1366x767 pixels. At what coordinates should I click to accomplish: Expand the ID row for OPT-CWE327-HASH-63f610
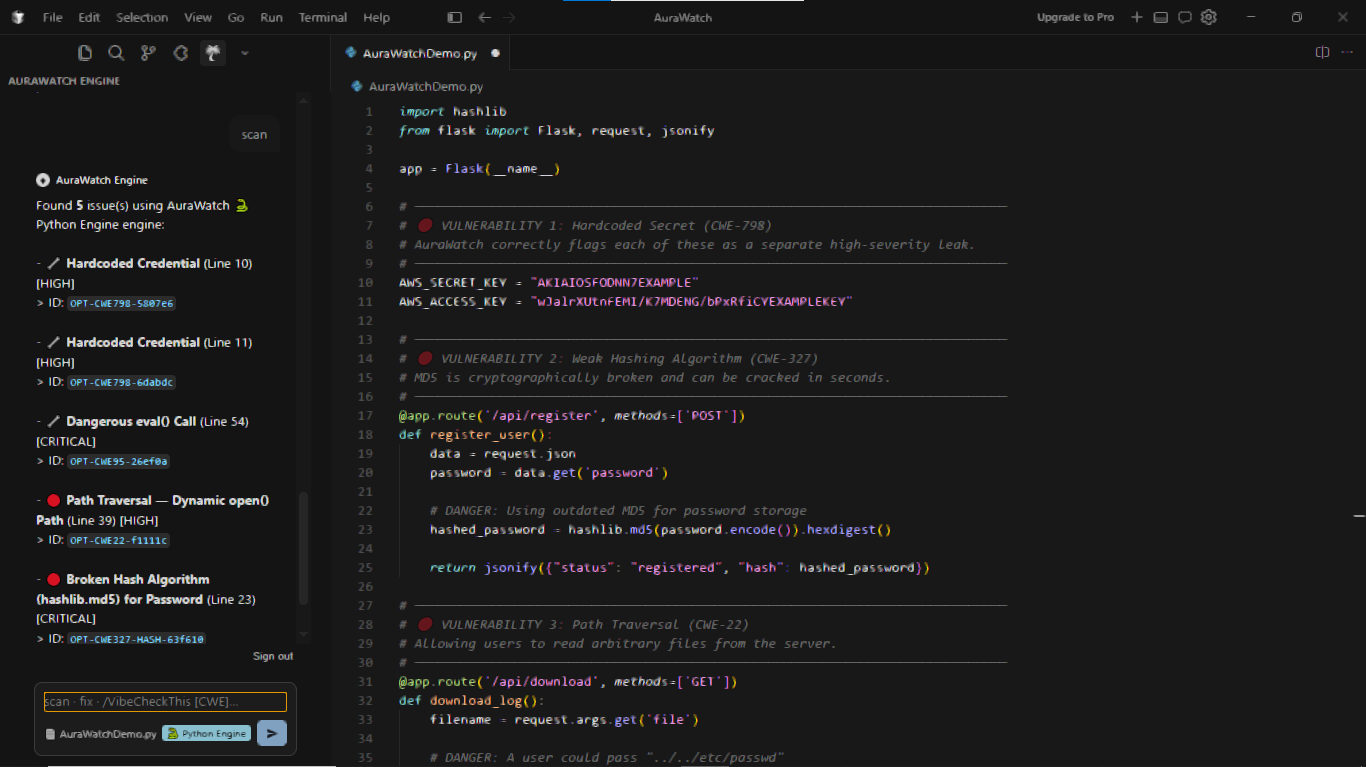[x=40, y=639]
